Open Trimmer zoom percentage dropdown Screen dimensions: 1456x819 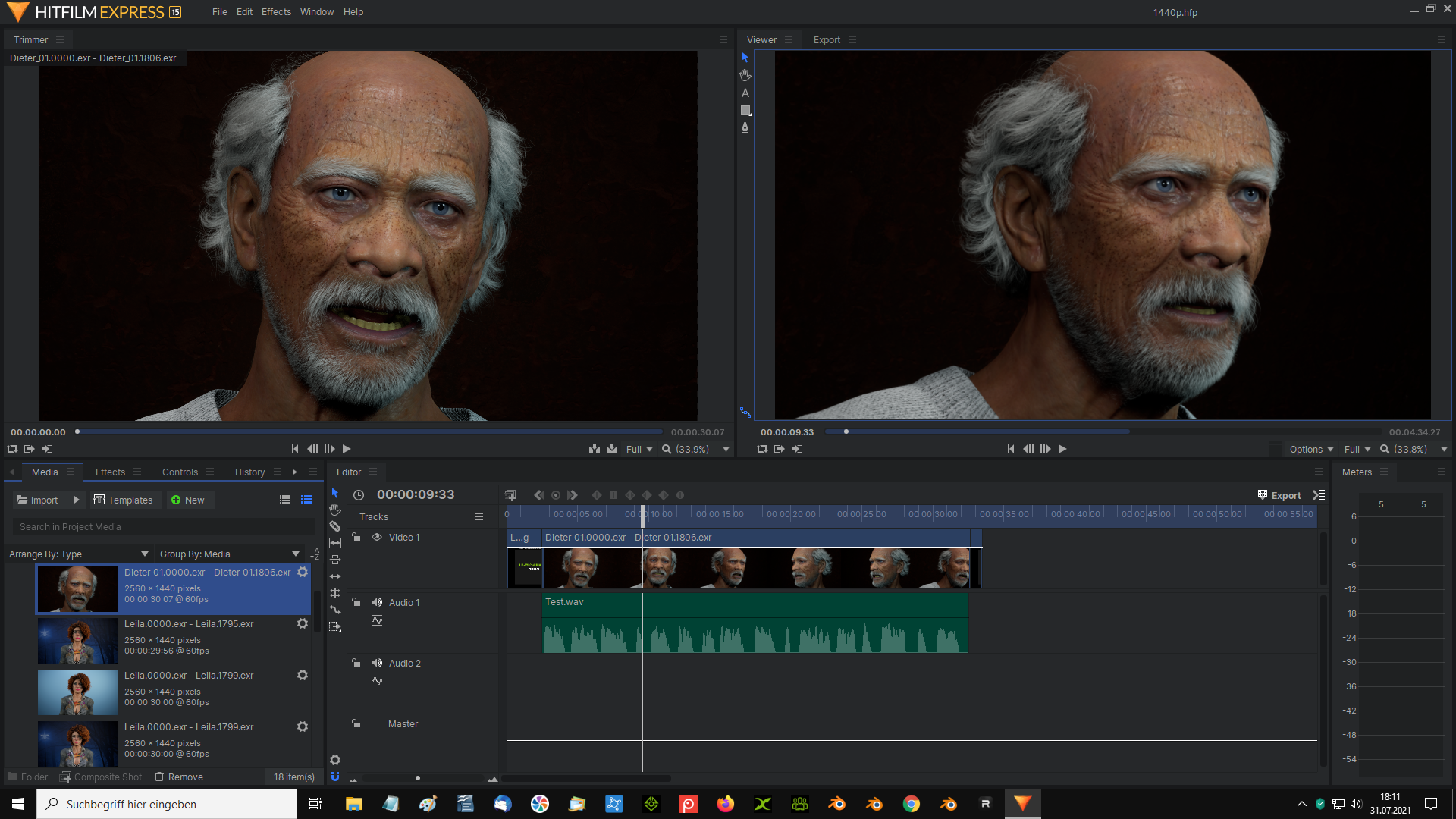click(x=695, y=450)
